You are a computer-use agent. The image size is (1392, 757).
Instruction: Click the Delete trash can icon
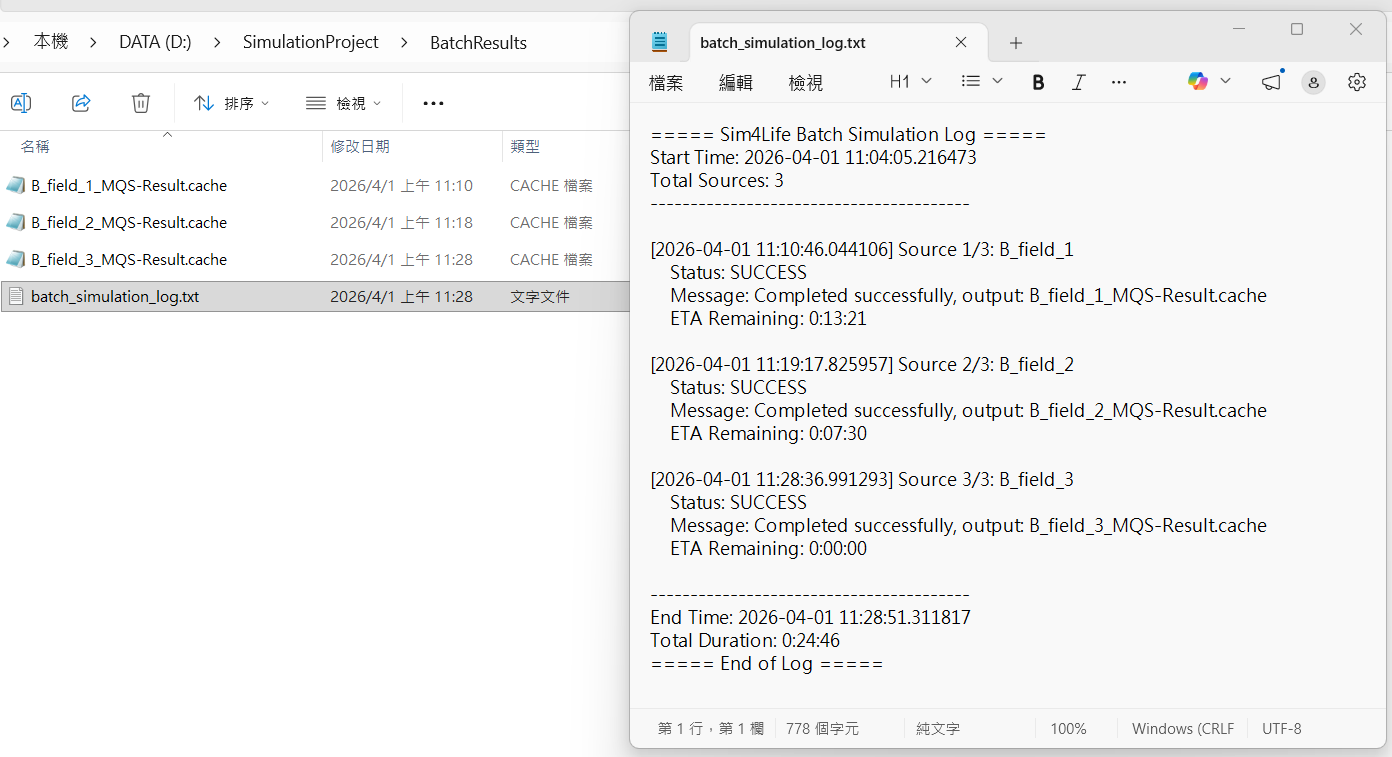[141, 103]
